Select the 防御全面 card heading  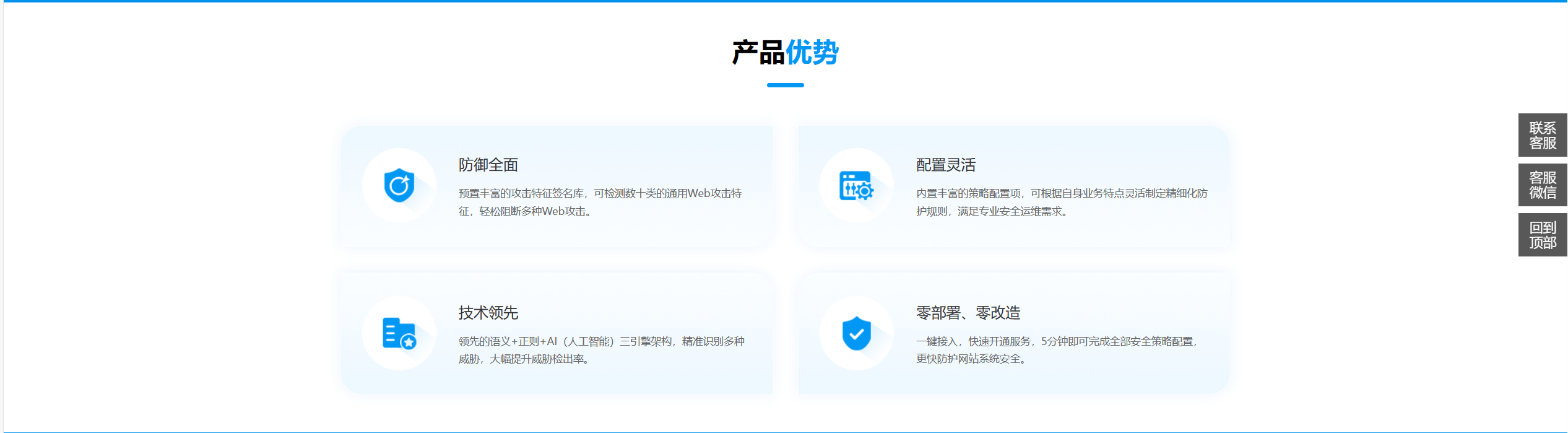(x=488, y=165)
